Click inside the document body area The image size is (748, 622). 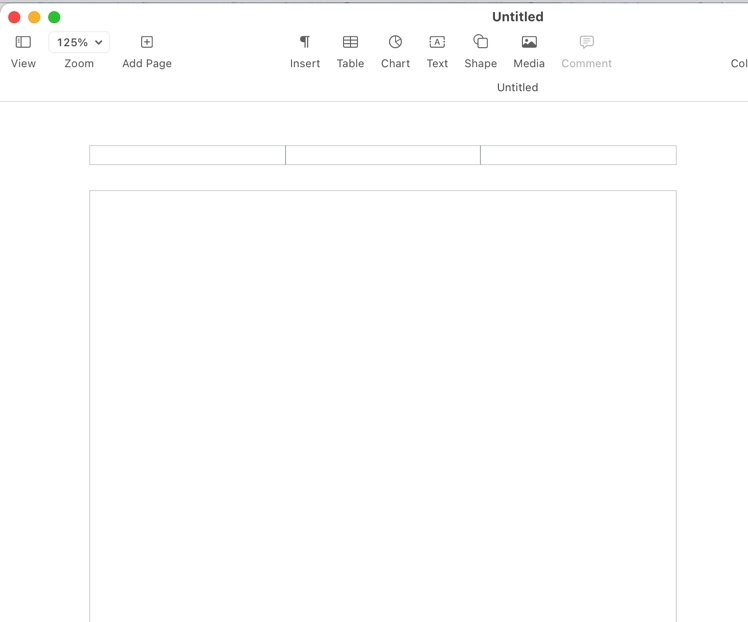tap(383, 406)
